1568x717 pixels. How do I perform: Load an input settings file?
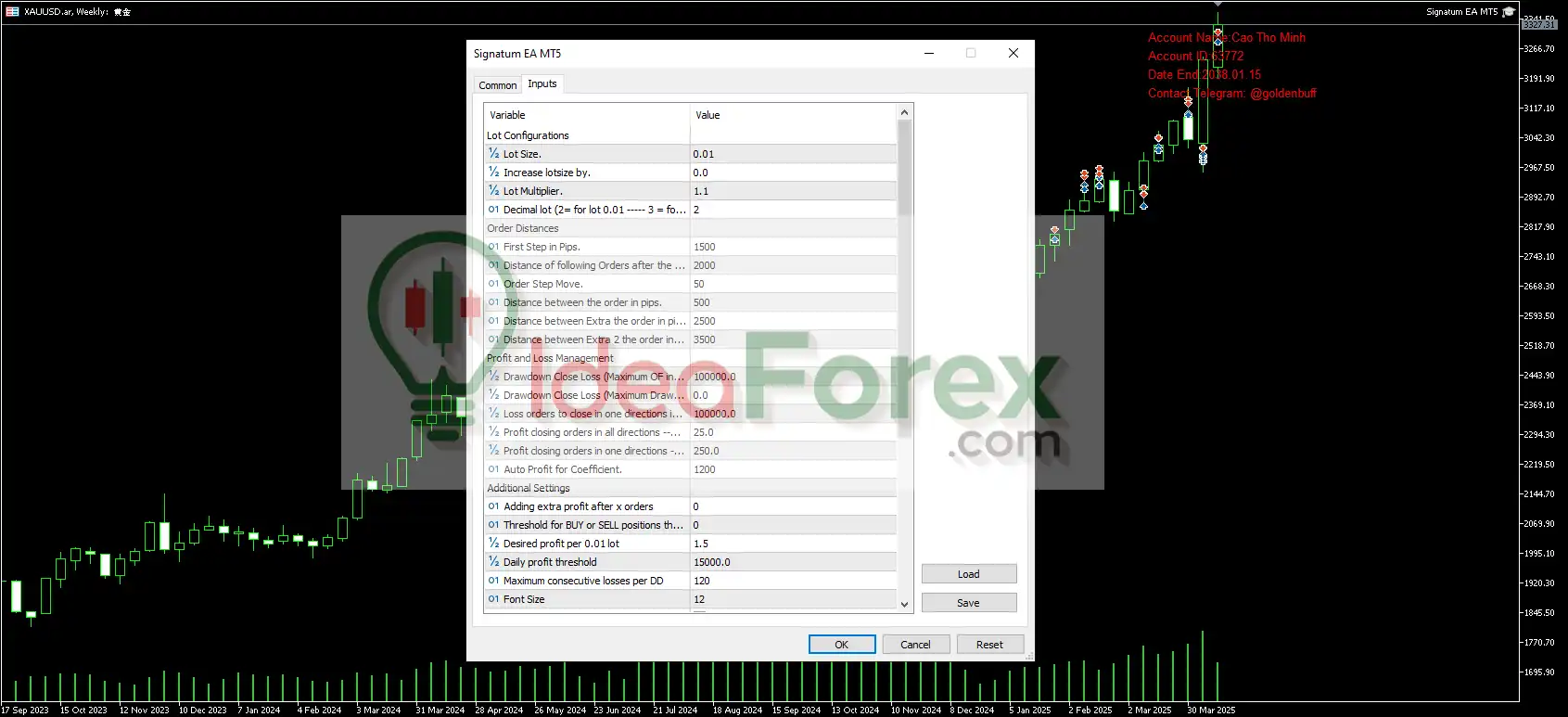969,574
